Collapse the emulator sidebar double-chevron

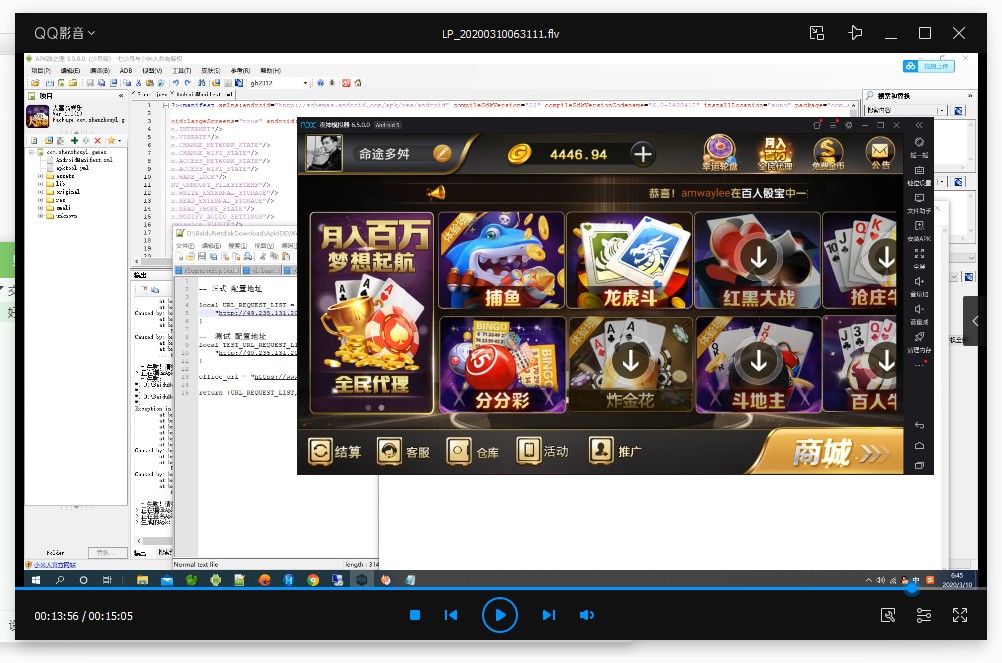[x=920, y=125]
